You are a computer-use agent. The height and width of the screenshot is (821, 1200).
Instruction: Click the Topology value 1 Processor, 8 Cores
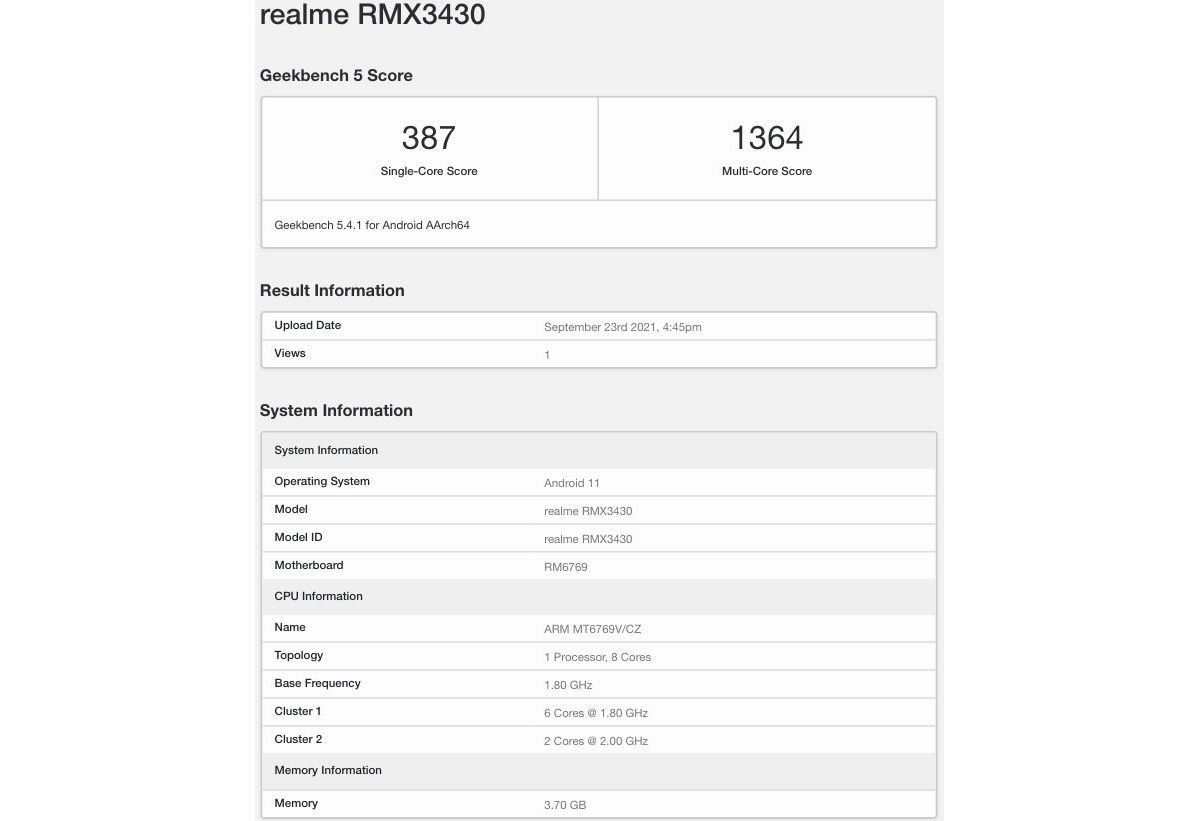tap(597, 657)
